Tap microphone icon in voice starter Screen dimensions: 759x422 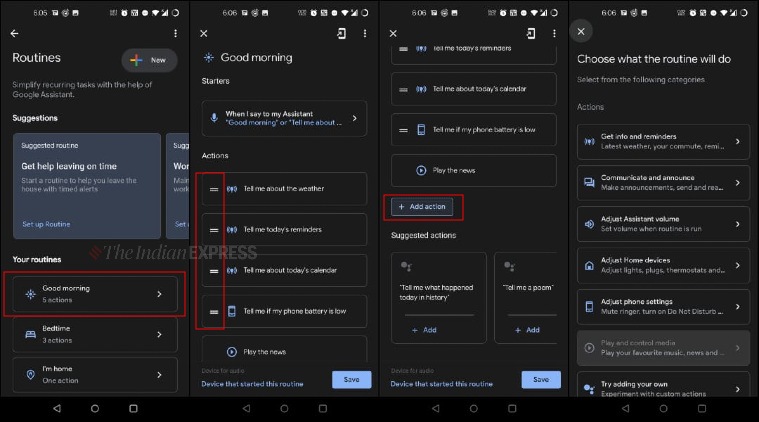coord(214,118)
